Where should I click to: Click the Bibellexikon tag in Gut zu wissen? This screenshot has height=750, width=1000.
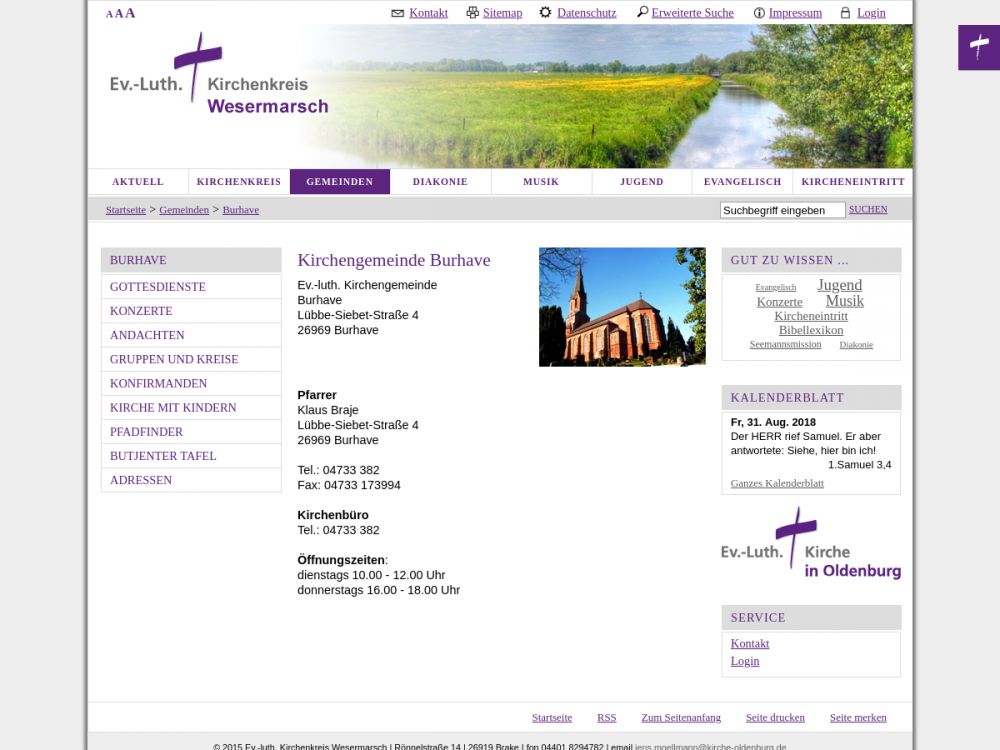811,330
